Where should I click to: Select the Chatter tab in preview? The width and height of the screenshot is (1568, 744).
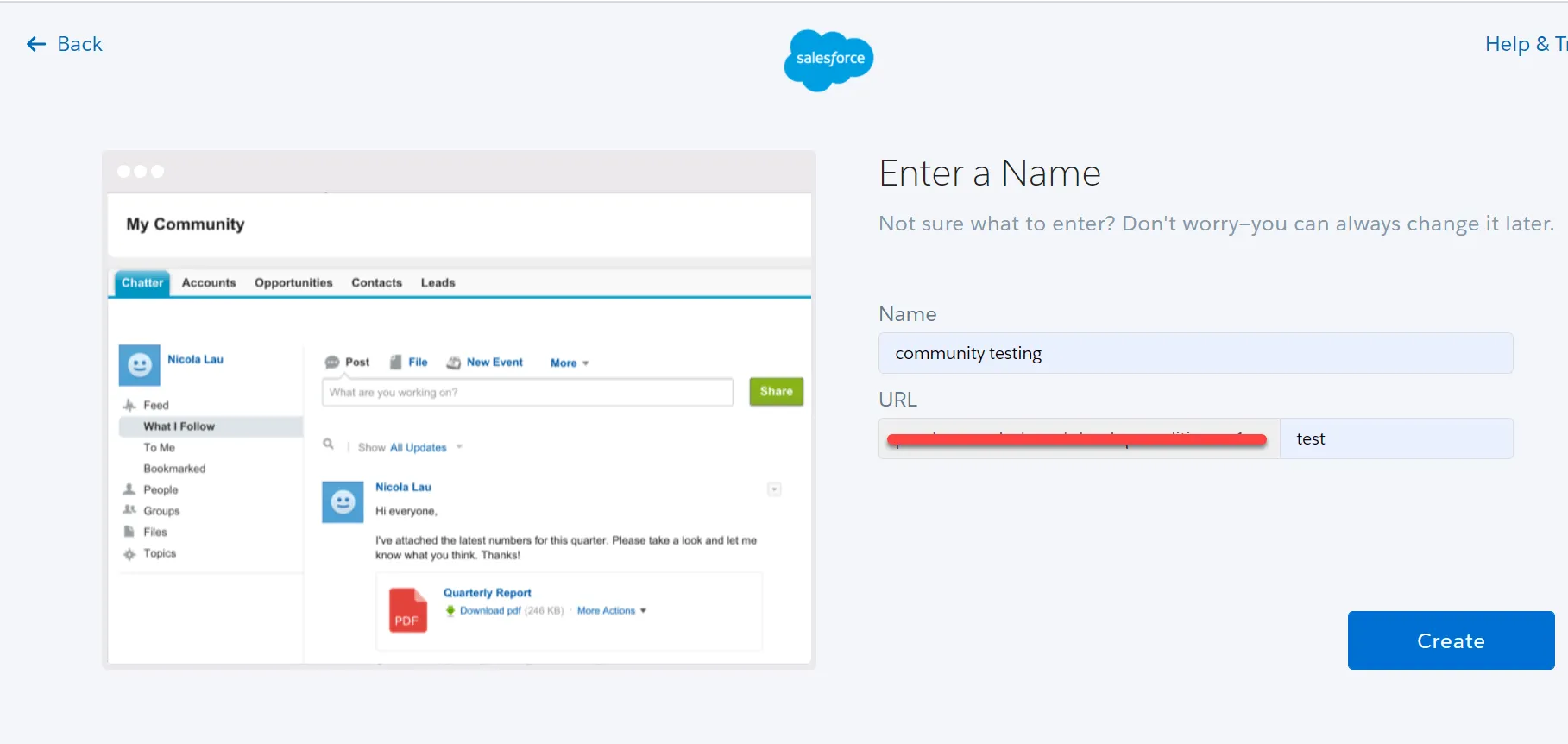point(142,282)
